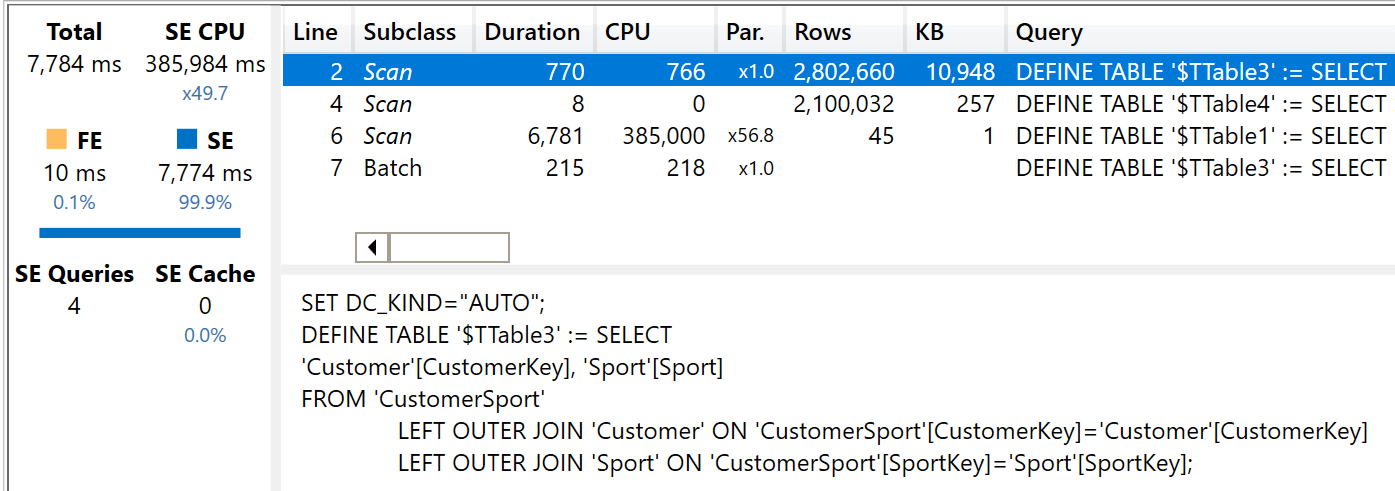Click the SE CPU parallelism x49.7 value
The width and height of the screenshot is (1395, 491).
point(205,94)
